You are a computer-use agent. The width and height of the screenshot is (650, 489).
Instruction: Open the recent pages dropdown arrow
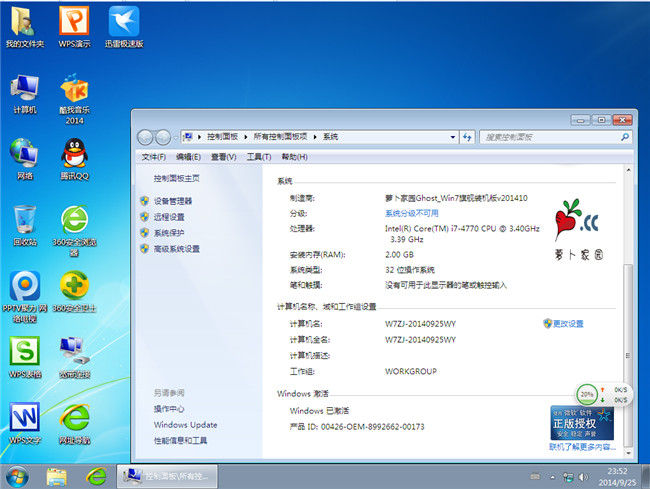(175, 138)
